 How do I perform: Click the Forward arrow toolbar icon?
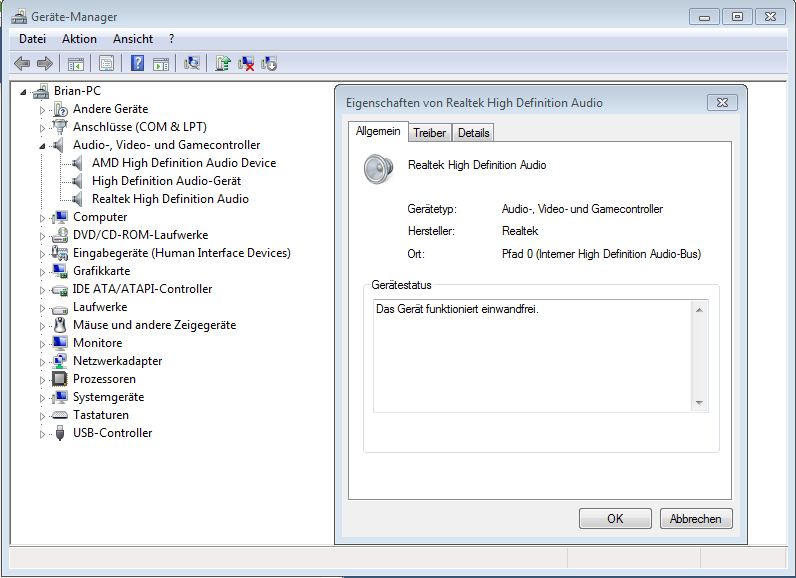tap(45, 63)
